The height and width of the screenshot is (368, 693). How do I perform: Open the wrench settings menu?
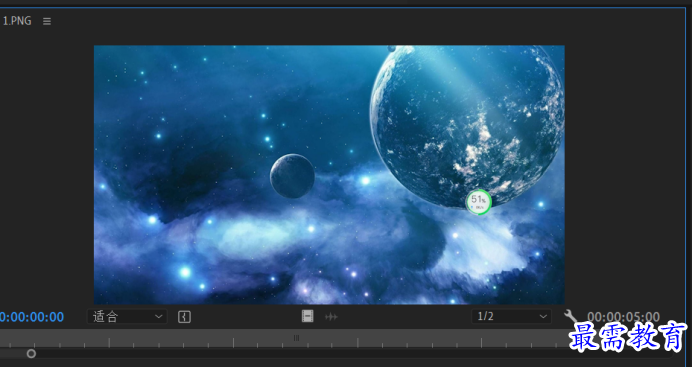pyautogui.click(x=570, y=315)
